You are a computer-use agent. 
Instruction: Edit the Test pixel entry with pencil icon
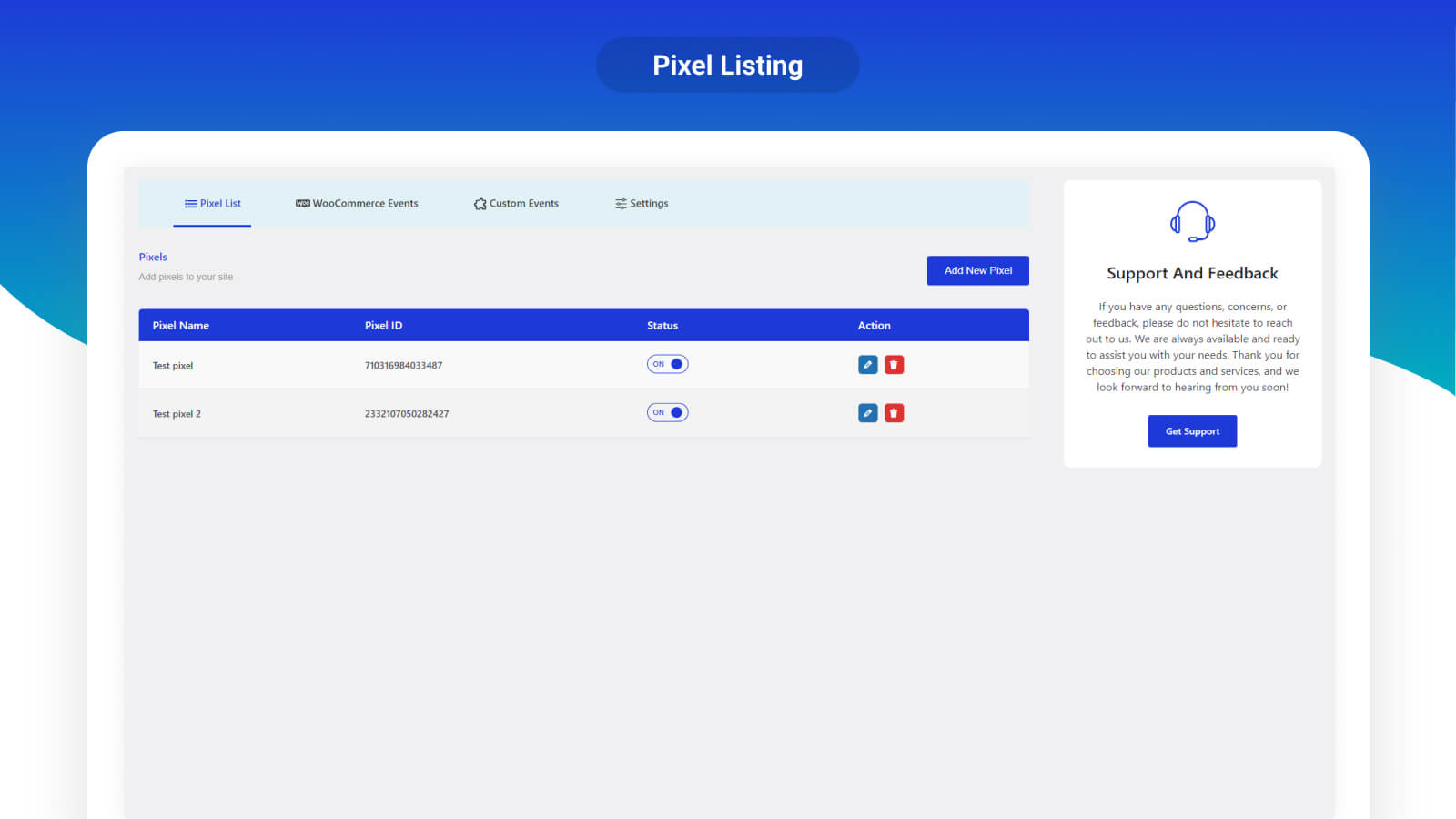pos(868,365)
